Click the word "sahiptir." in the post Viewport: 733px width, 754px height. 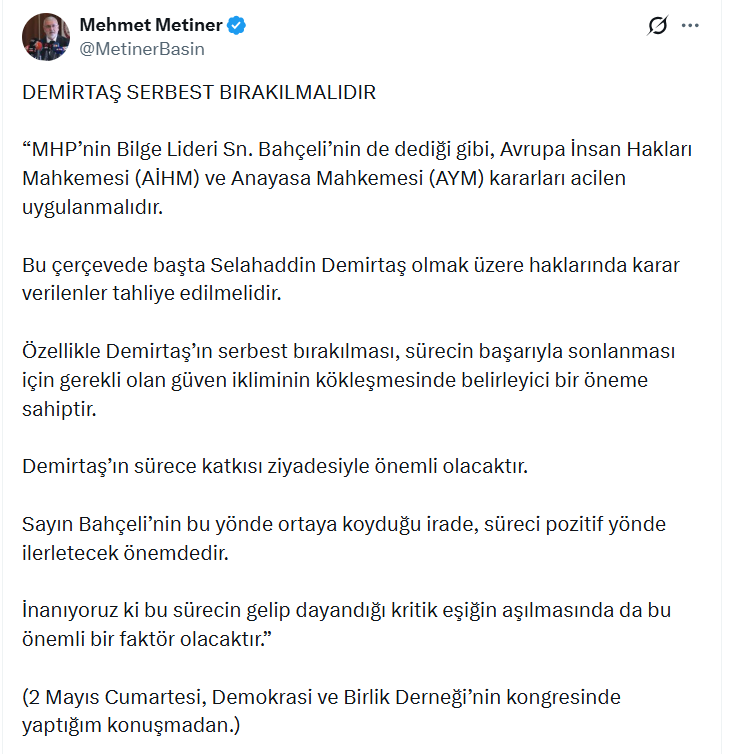[59, 409]
